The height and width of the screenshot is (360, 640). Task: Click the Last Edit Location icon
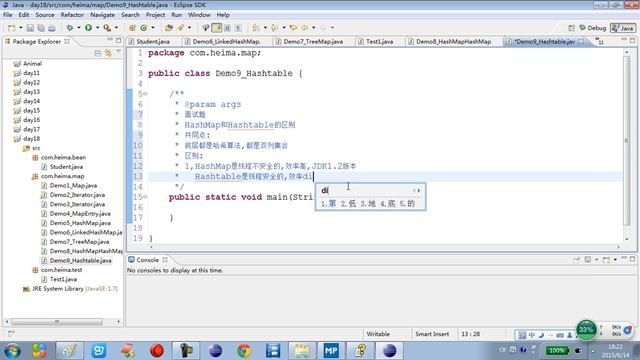293,28
